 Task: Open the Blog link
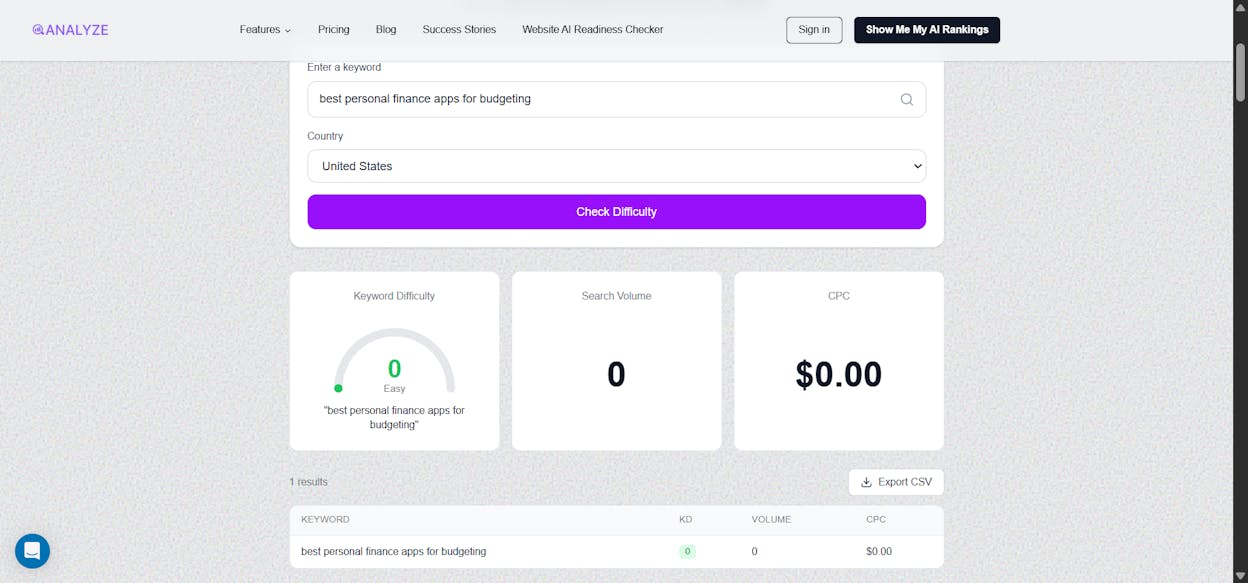click(x=386, y=30)
